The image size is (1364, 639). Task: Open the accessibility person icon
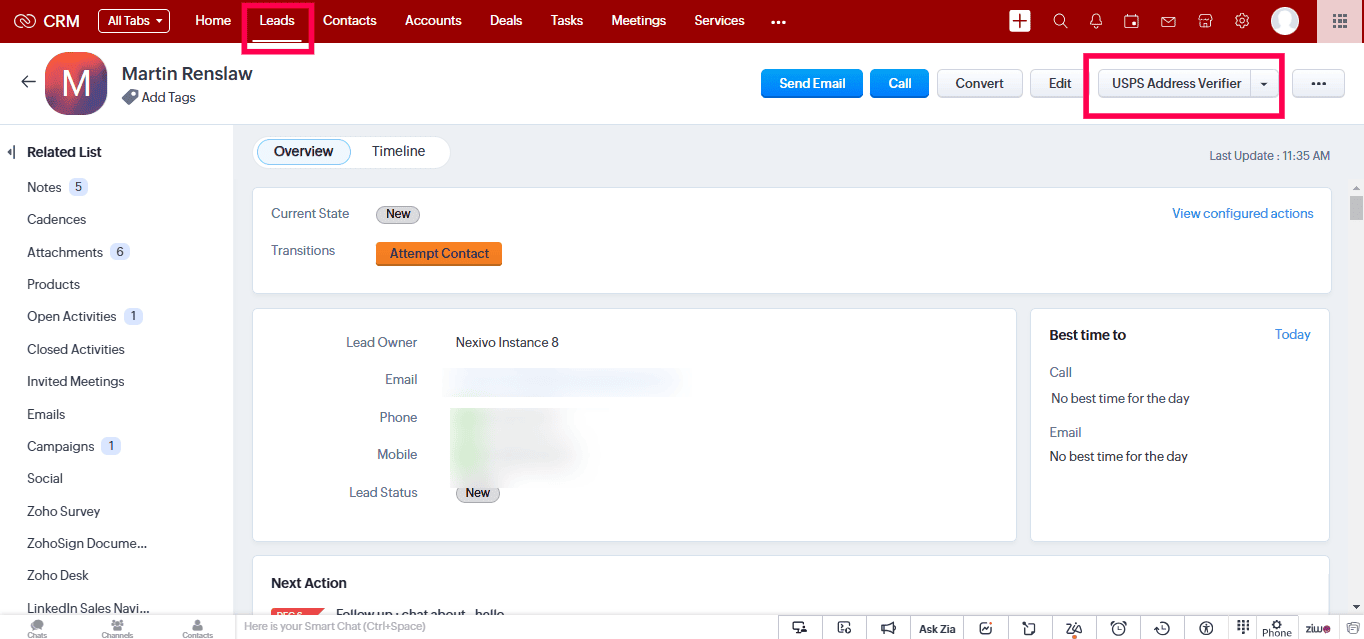(x=1206, y=628)
